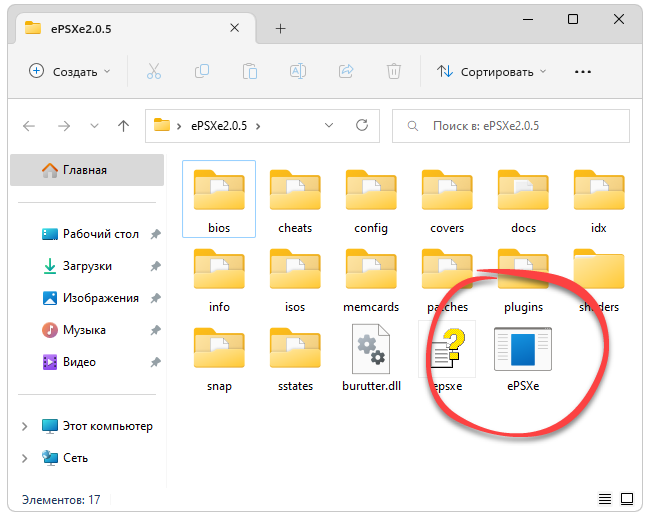The width and height of the screenshot is (647, 516).
Task: Select the shaders folder
Action: (x=599, y=279)
